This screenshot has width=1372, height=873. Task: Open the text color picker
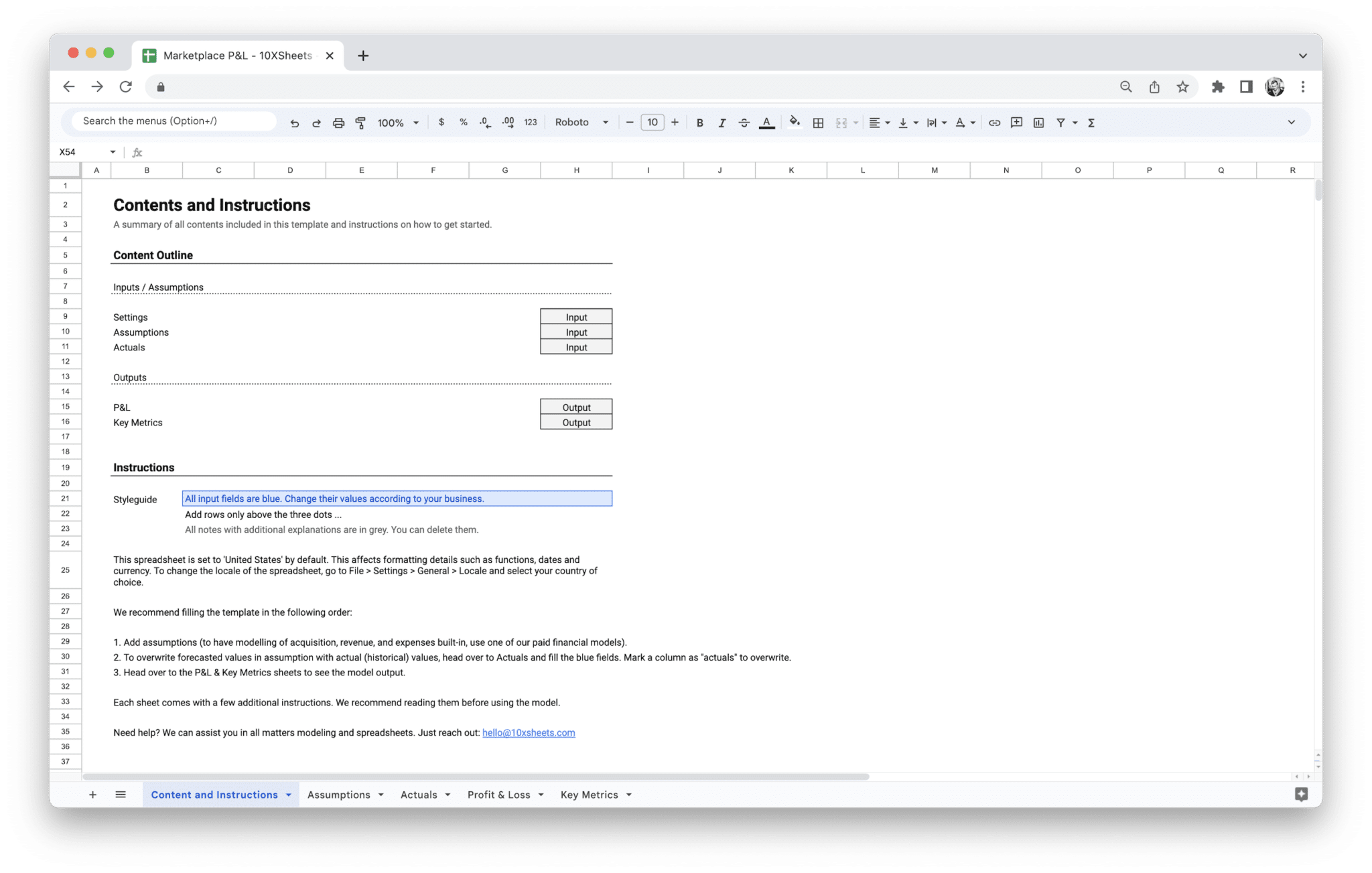pyautogui.click(x=766, y=122)
